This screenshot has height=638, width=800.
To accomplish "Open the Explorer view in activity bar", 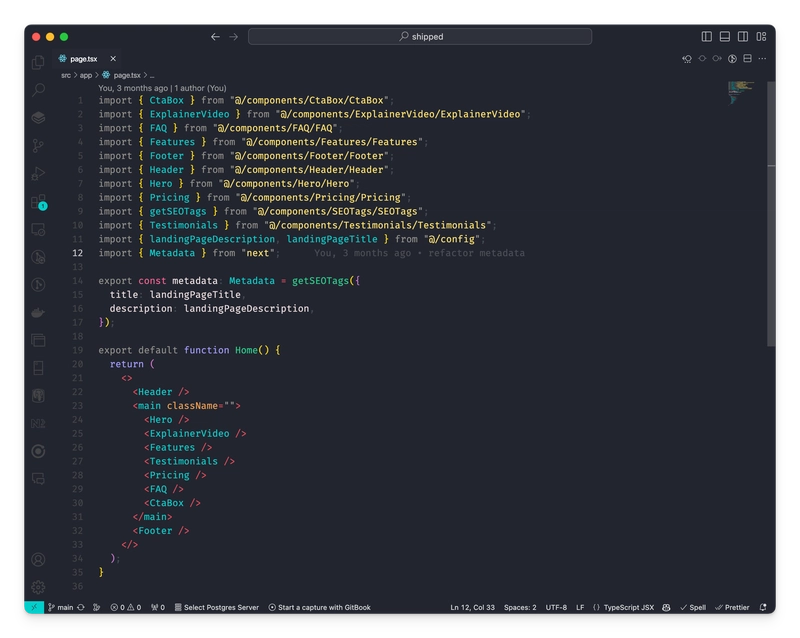I will 38,62.
